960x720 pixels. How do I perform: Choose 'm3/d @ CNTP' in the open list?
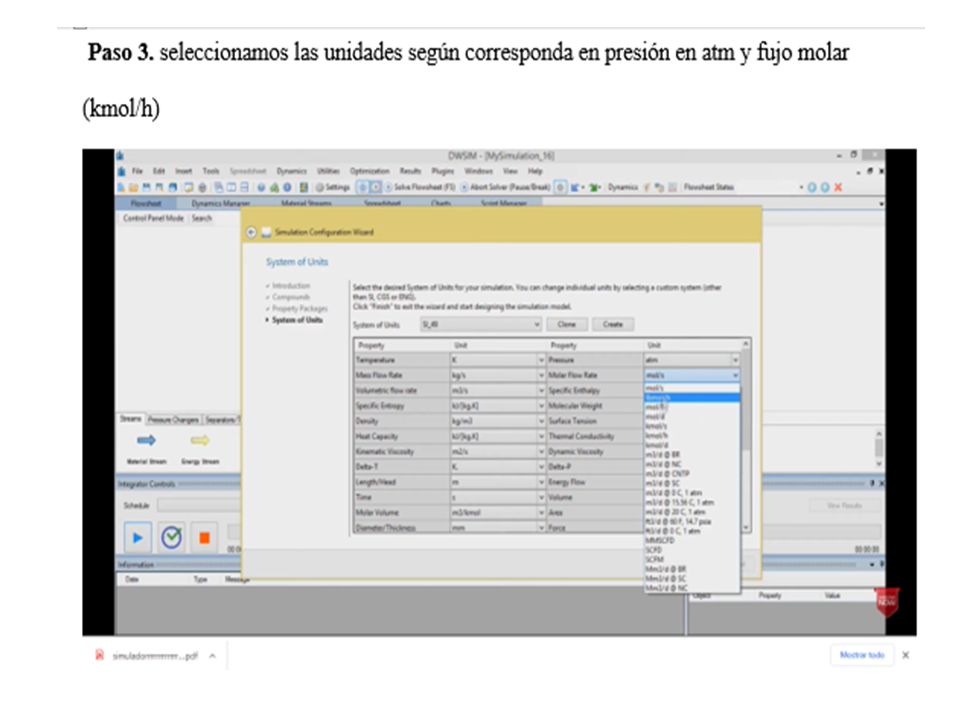coord(692,474)
